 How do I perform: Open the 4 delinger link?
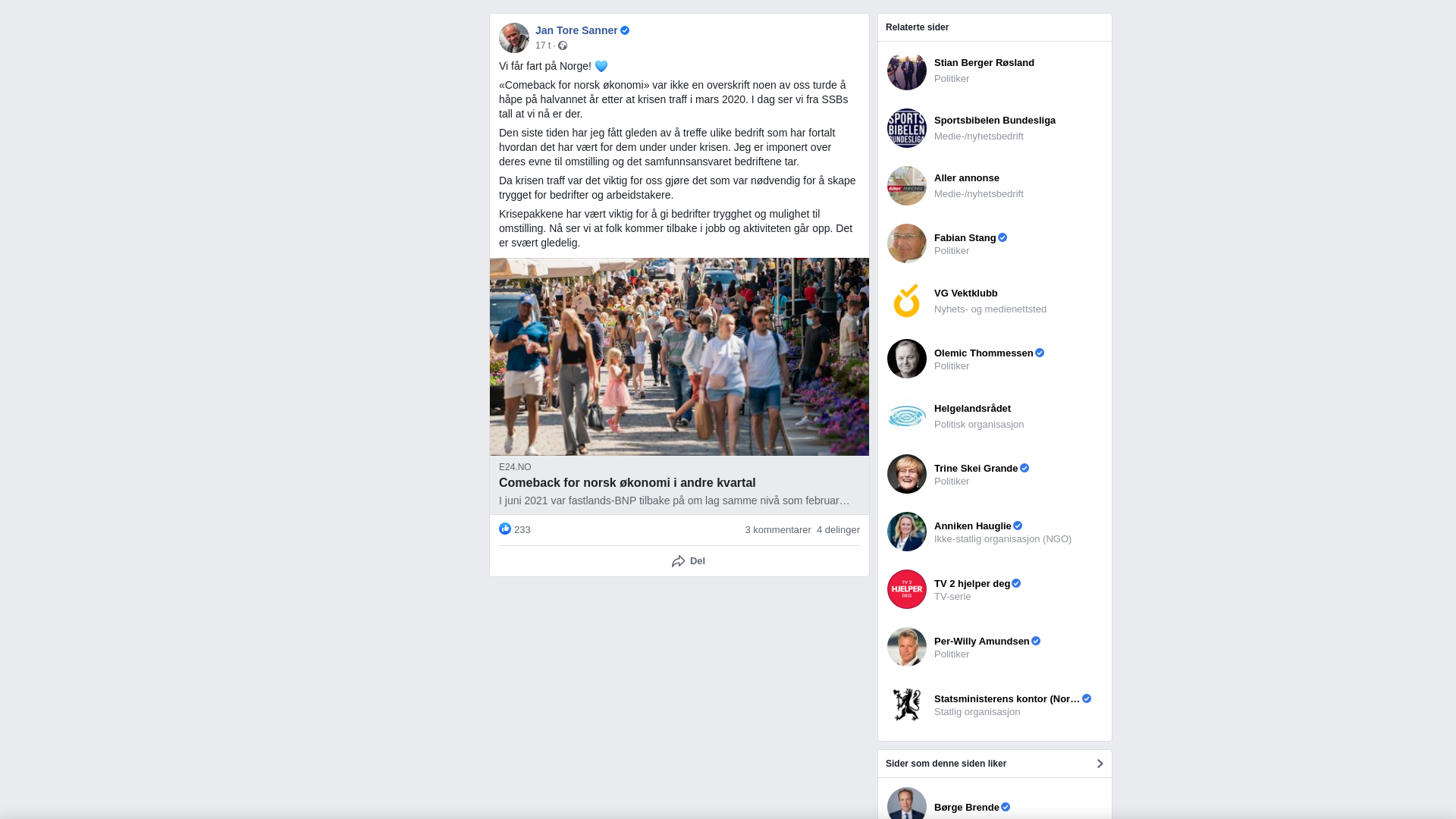(838, 530)
